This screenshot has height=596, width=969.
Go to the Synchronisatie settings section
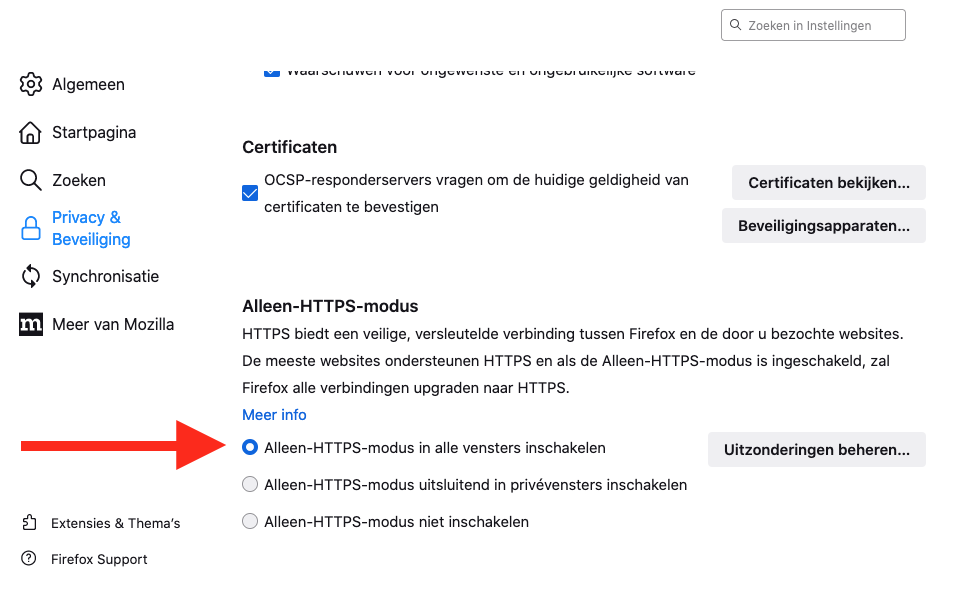coord(105,276)
